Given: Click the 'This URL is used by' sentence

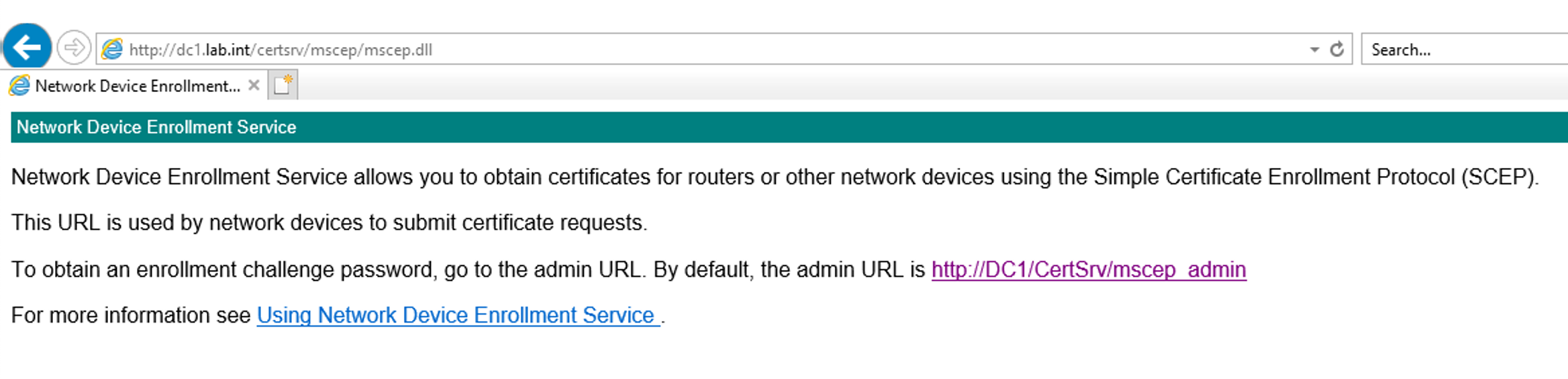Looking at the screenshot, I should [329, 222].
